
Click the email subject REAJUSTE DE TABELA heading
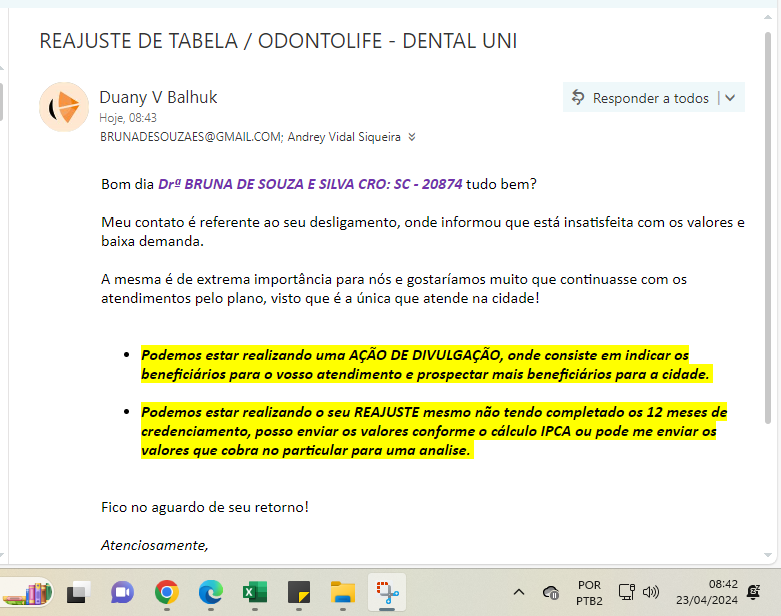click(x=278, y=41)
